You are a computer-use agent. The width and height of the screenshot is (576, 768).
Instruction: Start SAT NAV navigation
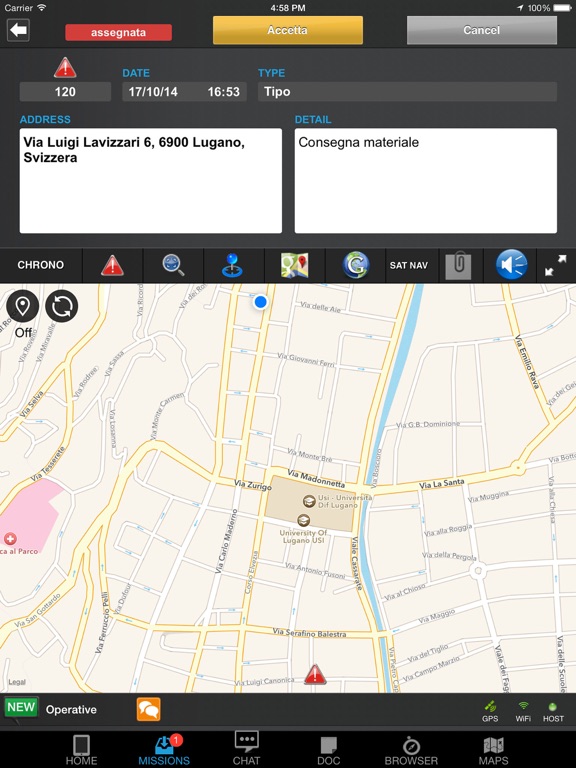408,265
